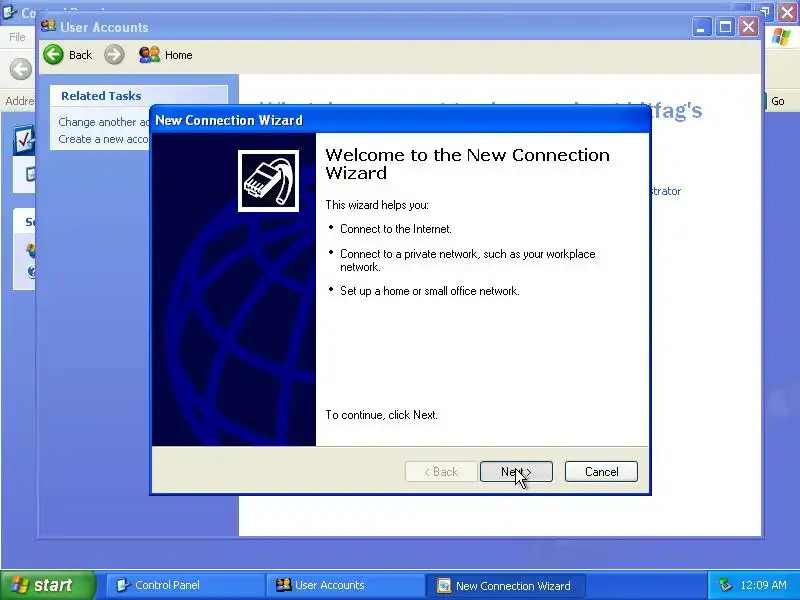This screenshot has width=800, height=600.
Task: Open Change another account link
Action: click(x=104, y=122)
